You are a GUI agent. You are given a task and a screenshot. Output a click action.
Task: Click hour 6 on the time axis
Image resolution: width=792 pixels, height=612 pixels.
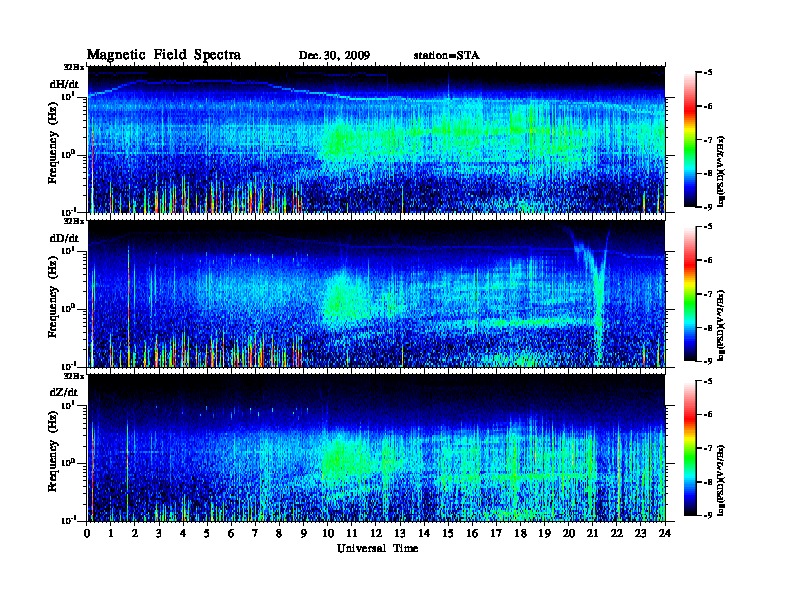(231, 534)
